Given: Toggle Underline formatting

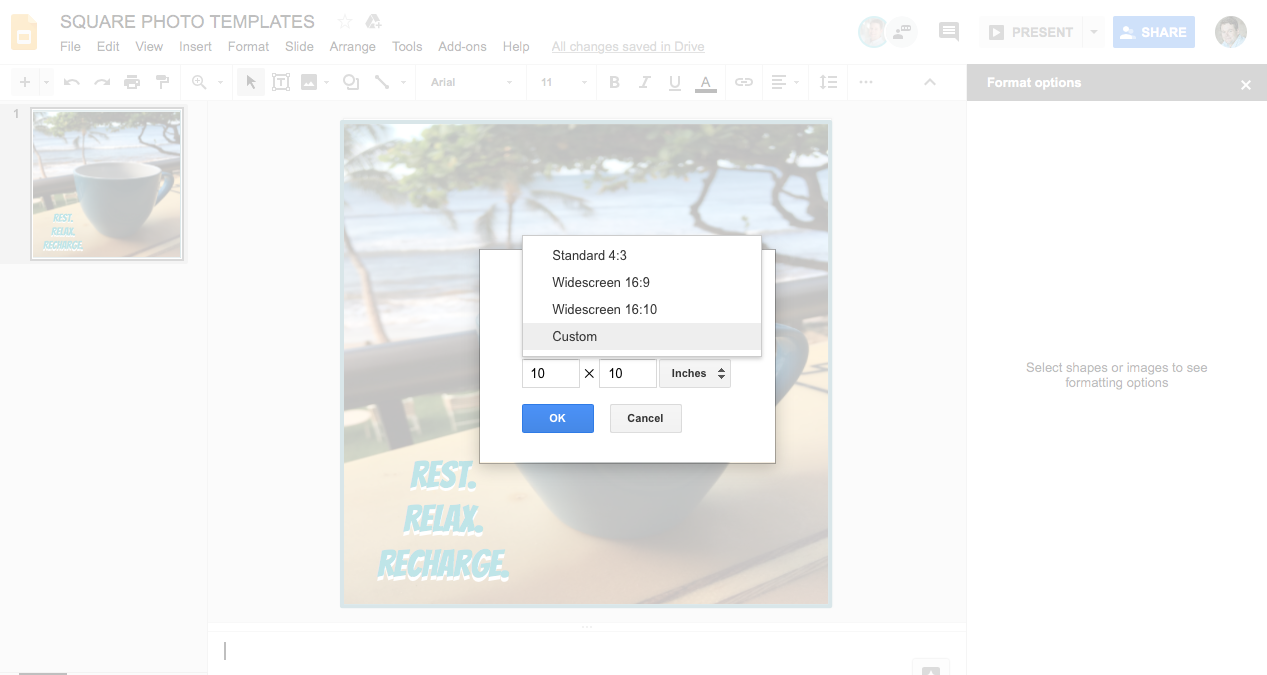Looking at the screenshot, I should click(x=675, y=82).
